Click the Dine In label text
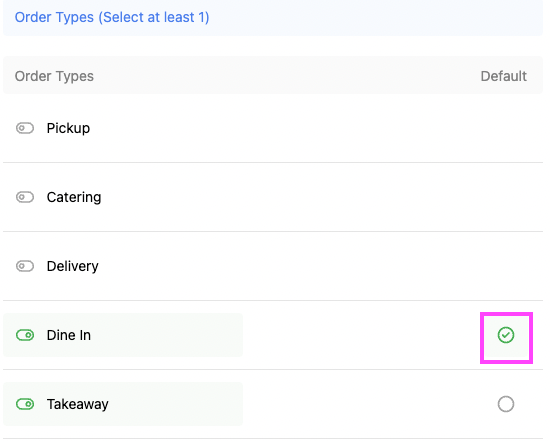This screenshot has width=550, height=441. point(69,335)
